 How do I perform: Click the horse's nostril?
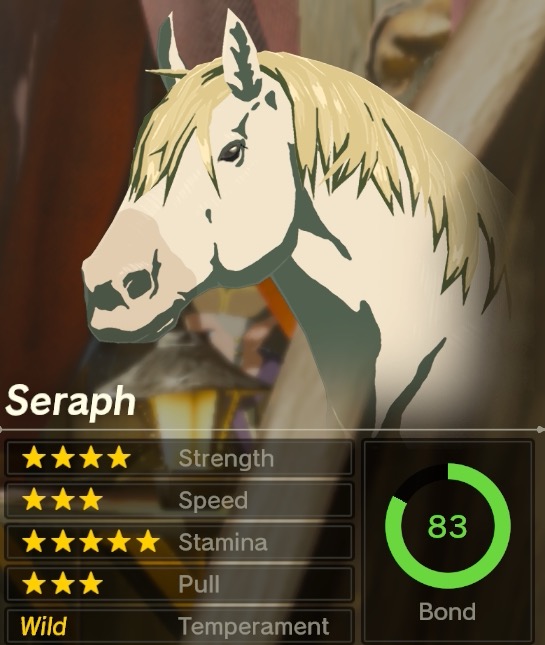pos(139,283)
